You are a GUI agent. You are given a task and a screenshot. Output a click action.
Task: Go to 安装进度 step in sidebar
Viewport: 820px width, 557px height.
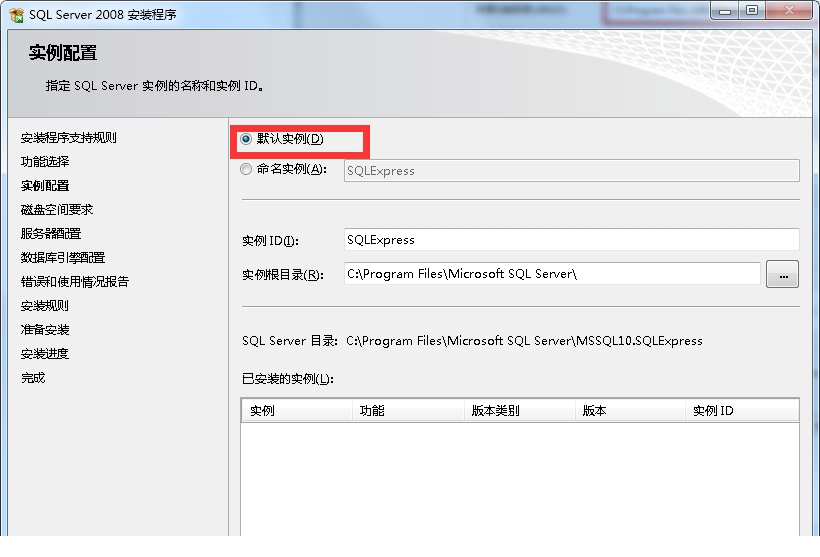point(44,354)
